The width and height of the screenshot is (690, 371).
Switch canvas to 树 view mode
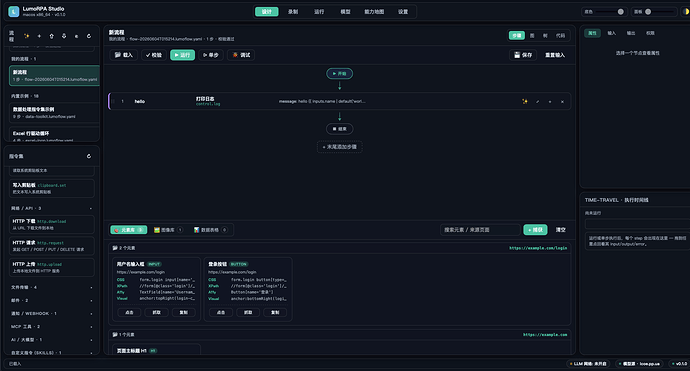click(545, 36)
